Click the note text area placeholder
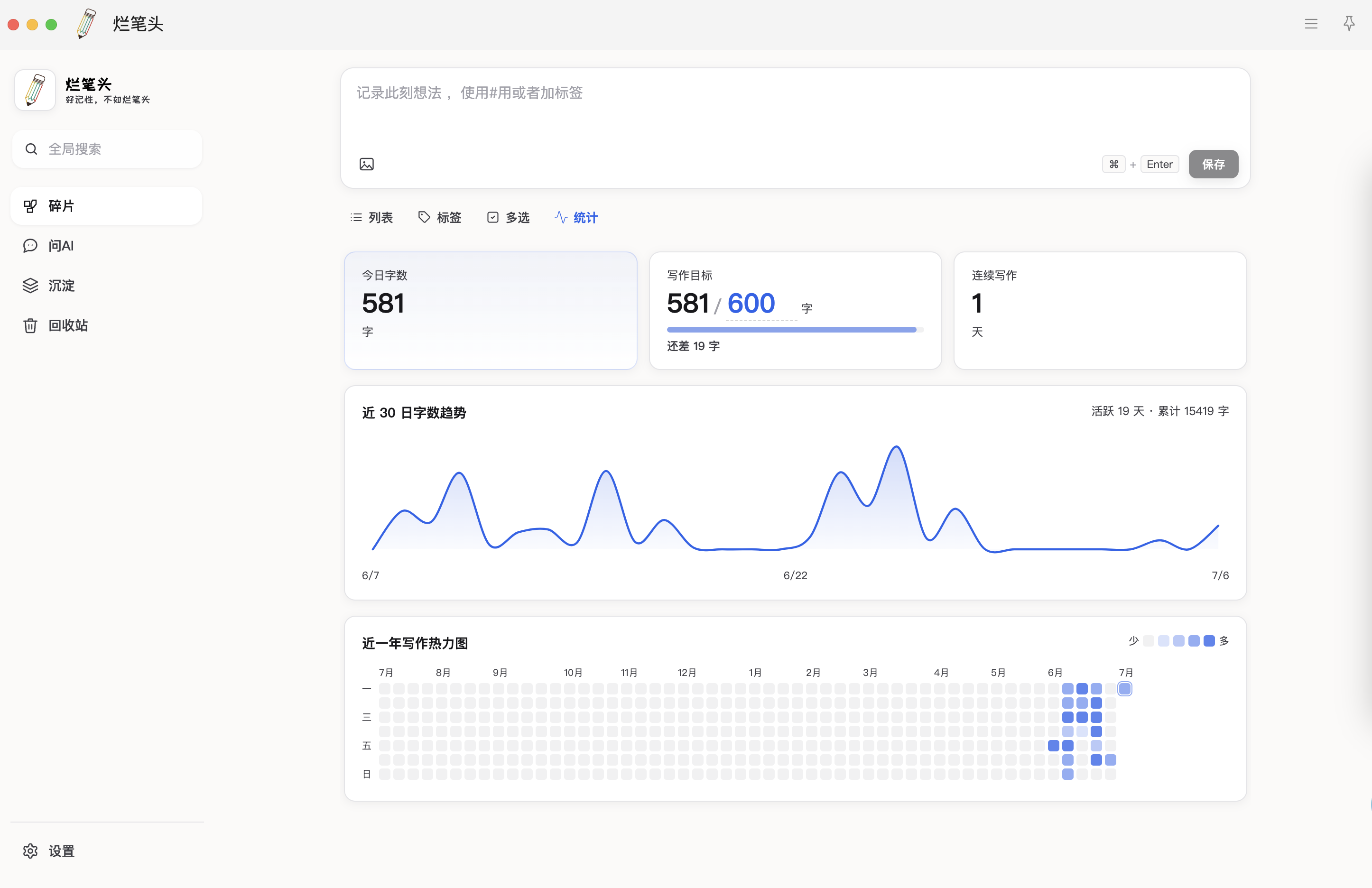The image size is (1372, 888). coord(469,93)
